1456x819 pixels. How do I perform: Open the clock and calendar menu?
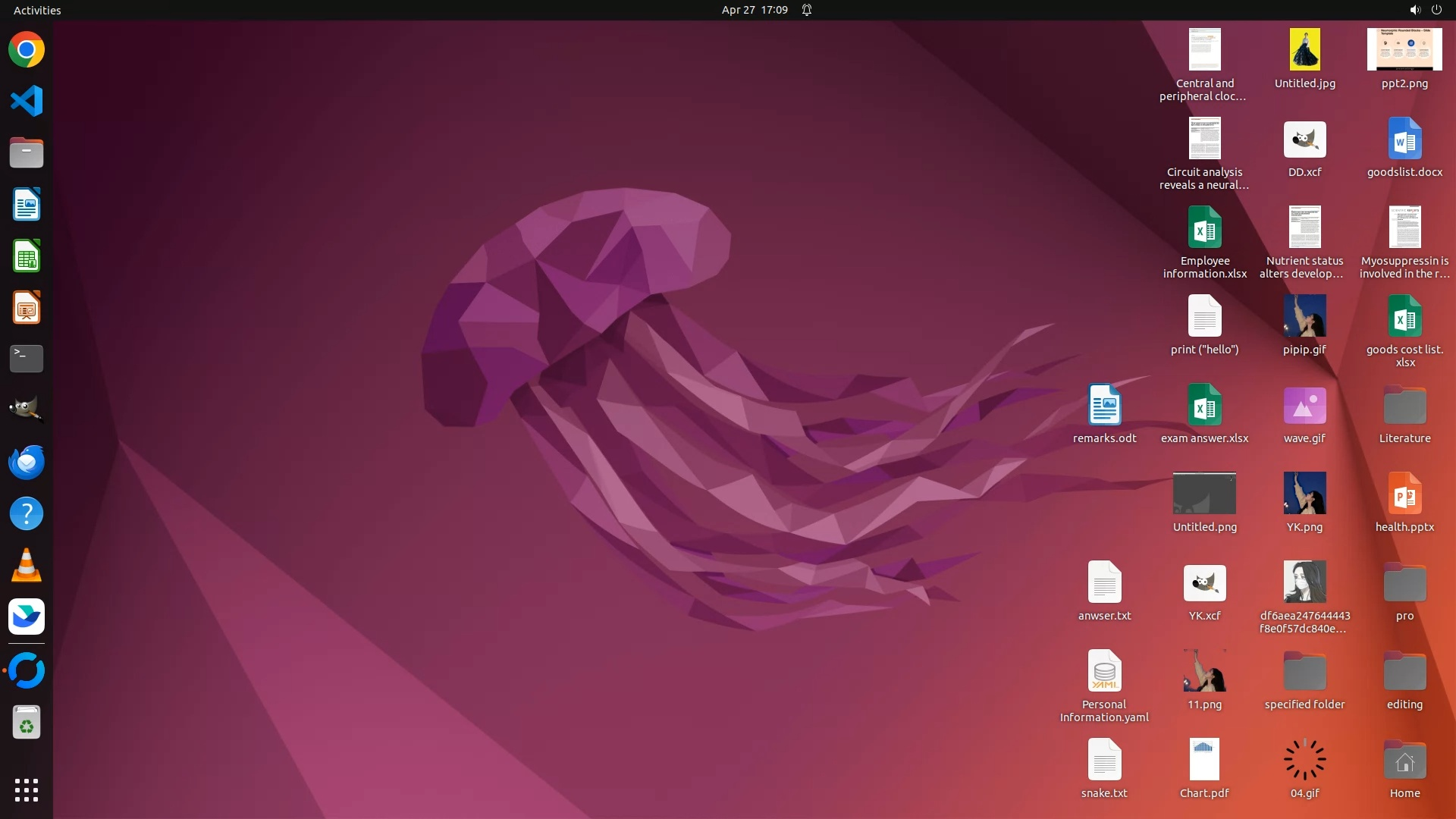(x=754, y=10)
